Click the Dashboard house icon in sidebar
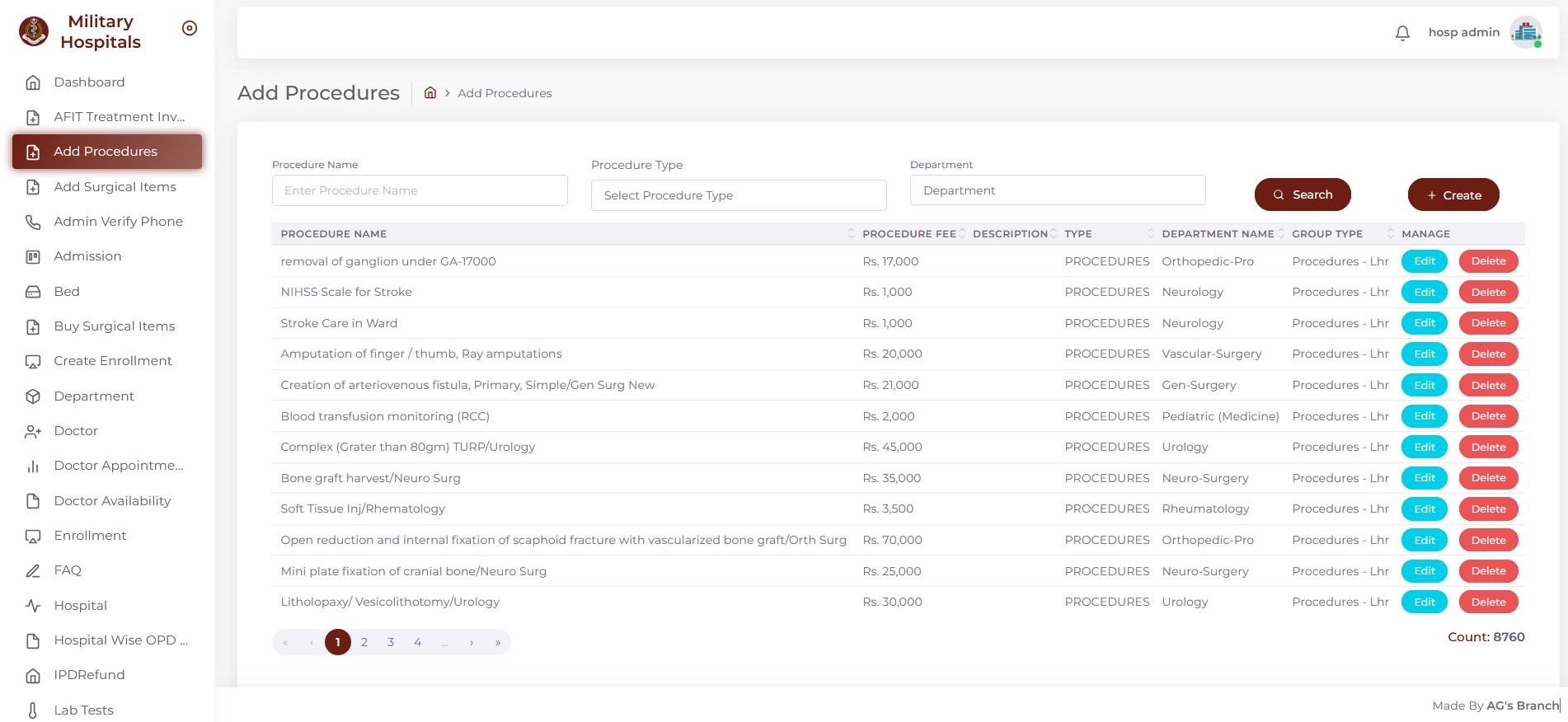1568x722 pixels. pyautogui.click(x=33, y=82)
